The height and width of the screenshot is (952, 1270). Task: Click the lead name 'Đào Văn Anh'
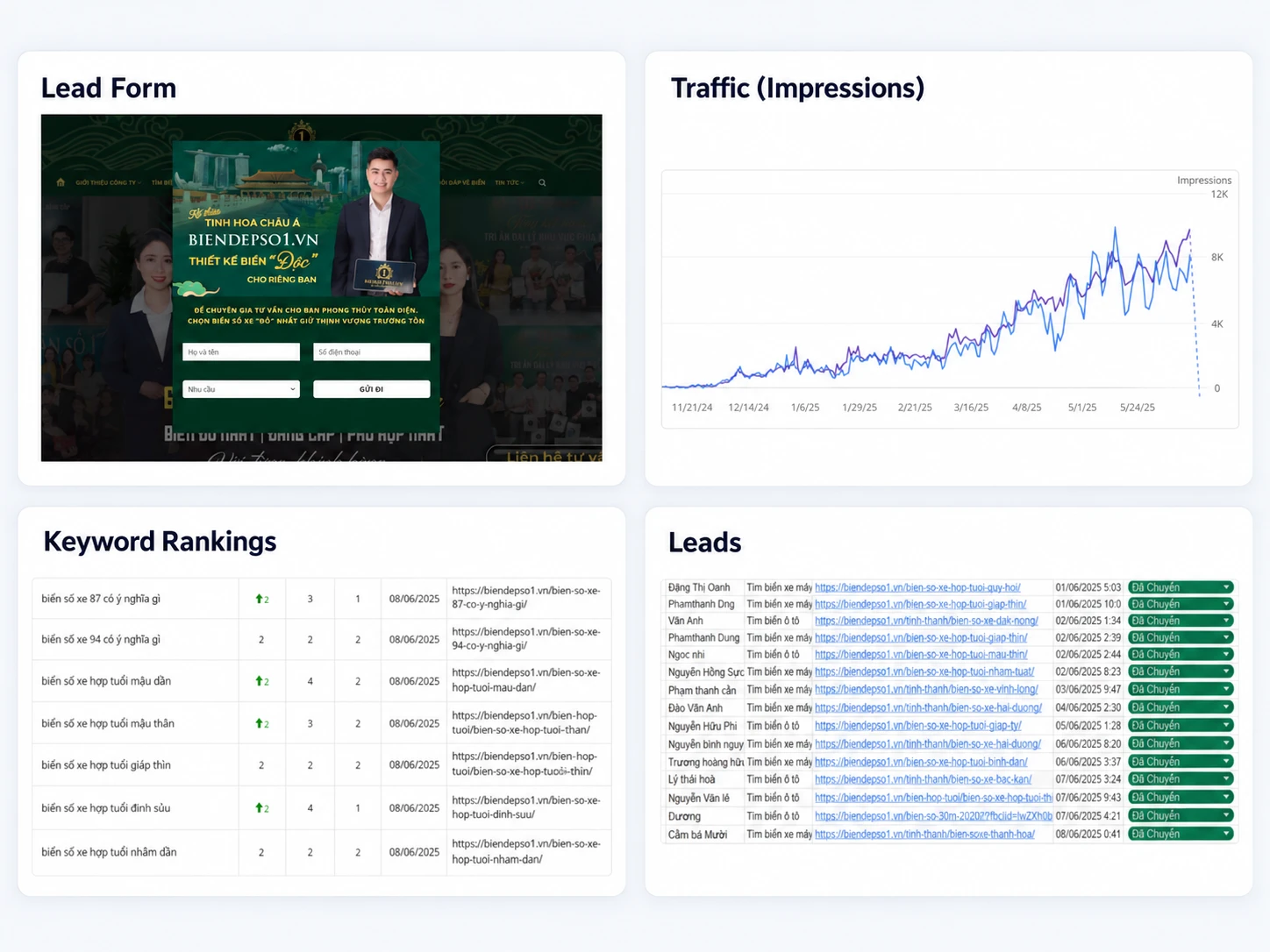696,707
